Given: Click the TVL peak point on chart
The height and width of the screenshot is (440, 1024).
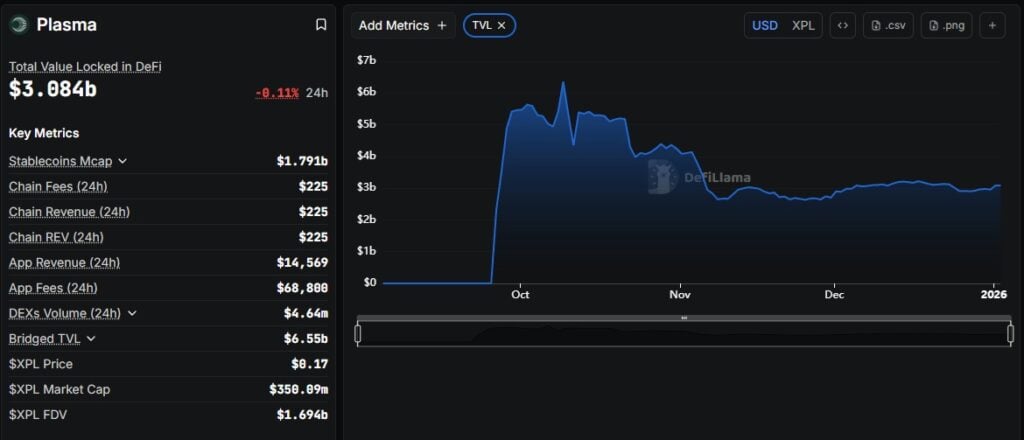Looking at the screenshot, I should 563,82.
